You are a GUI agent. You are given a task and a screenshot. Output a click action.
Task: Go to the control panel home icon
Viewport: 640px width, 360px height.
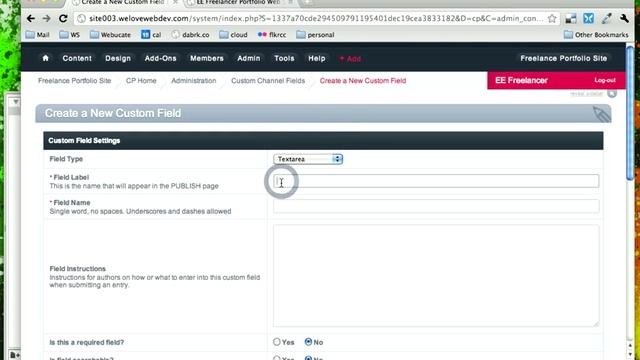tap(45, 58)
